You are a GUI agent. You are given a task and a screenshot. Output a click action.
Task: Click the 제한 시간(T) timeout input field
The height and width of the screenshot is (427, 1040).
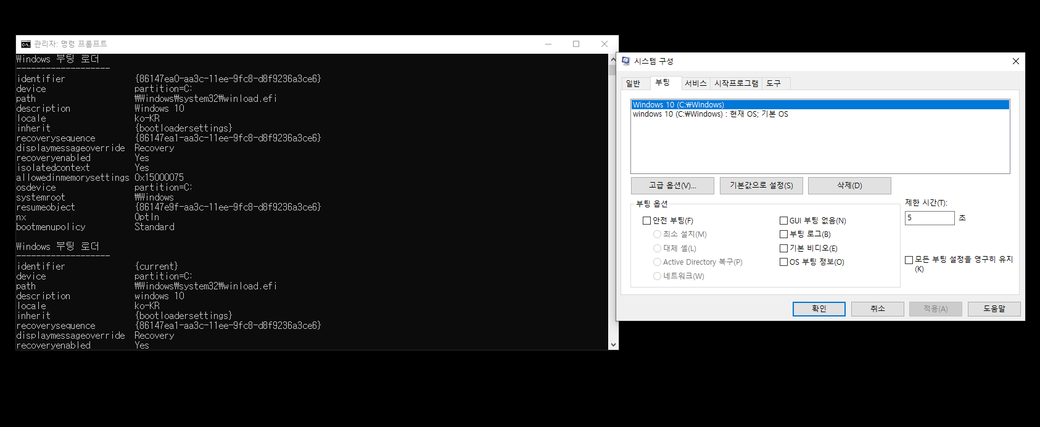tap(929, 218)
